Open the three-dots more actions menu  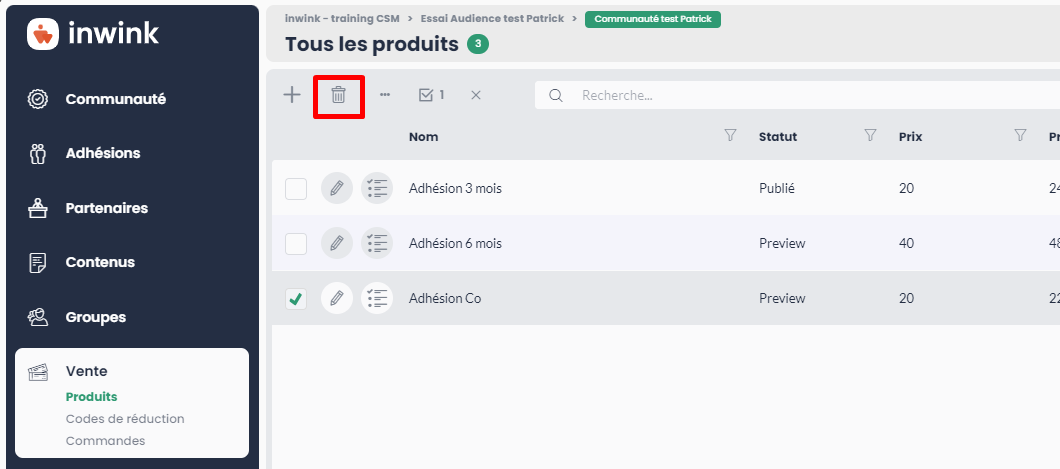click(385, 95)
